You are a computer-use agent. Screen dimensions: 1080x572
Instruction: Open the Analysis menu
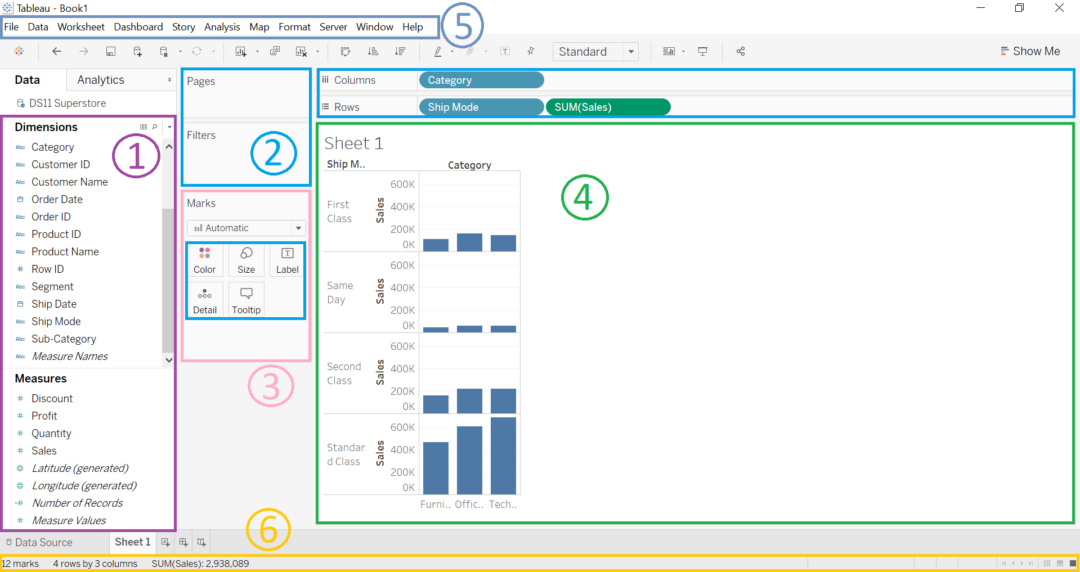tap(222, 27)
